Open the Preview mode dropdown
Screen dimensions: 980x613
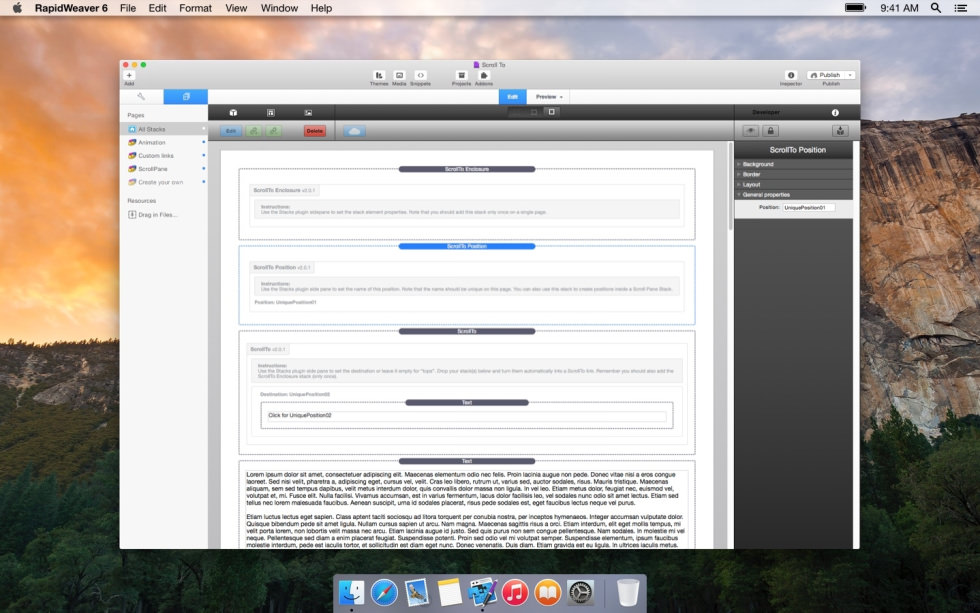click(549, 97)
